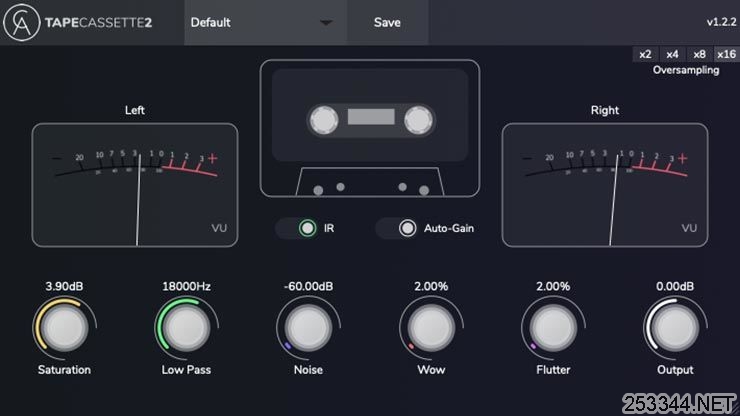Click the Wow label
The image size is (740, 416).
[431, 370]
